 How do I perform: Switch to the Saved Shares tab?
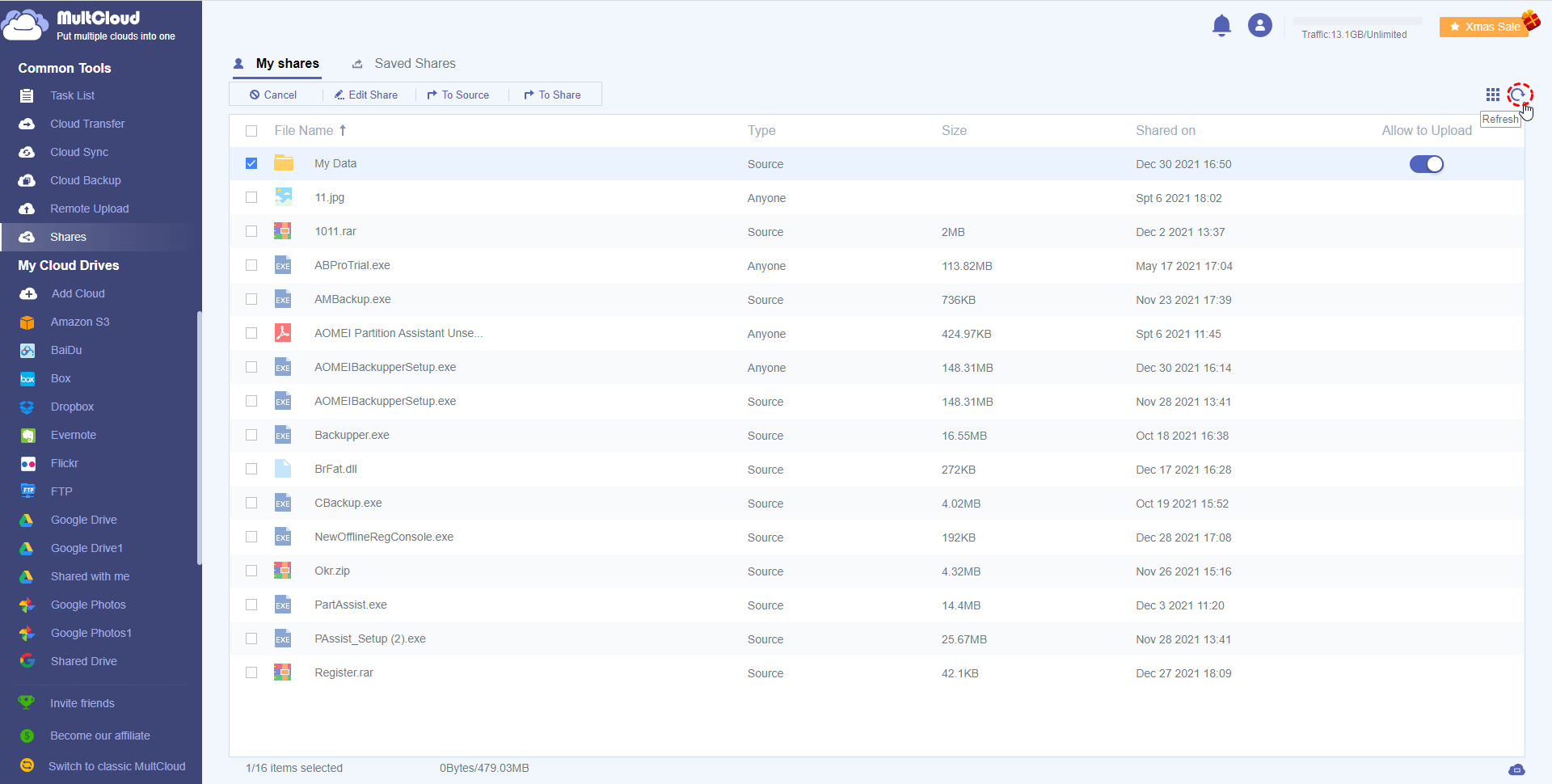coord(414,64)
